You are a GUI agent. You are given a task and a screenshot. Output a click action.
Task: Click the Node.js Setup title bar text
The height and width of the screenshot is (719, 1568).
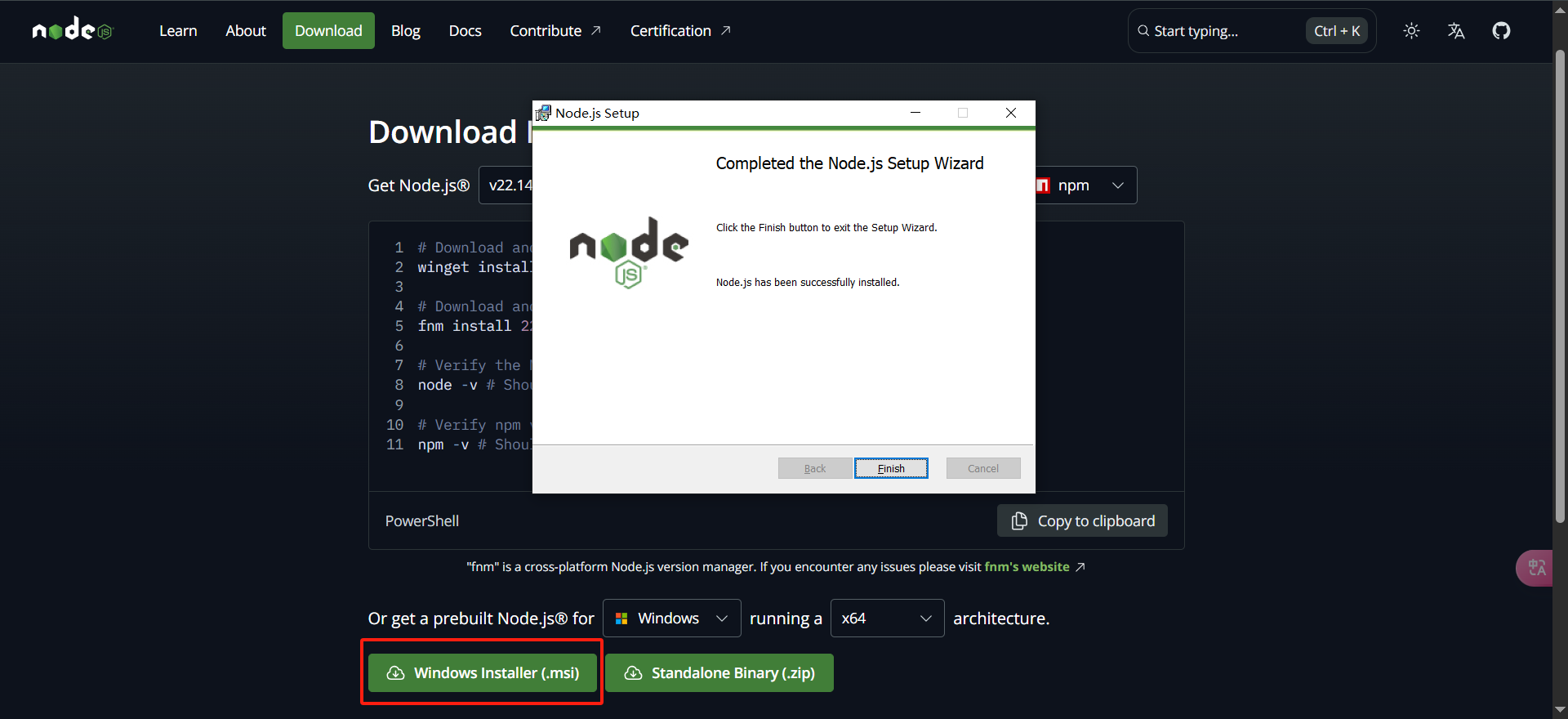click(x=597, y=113)
